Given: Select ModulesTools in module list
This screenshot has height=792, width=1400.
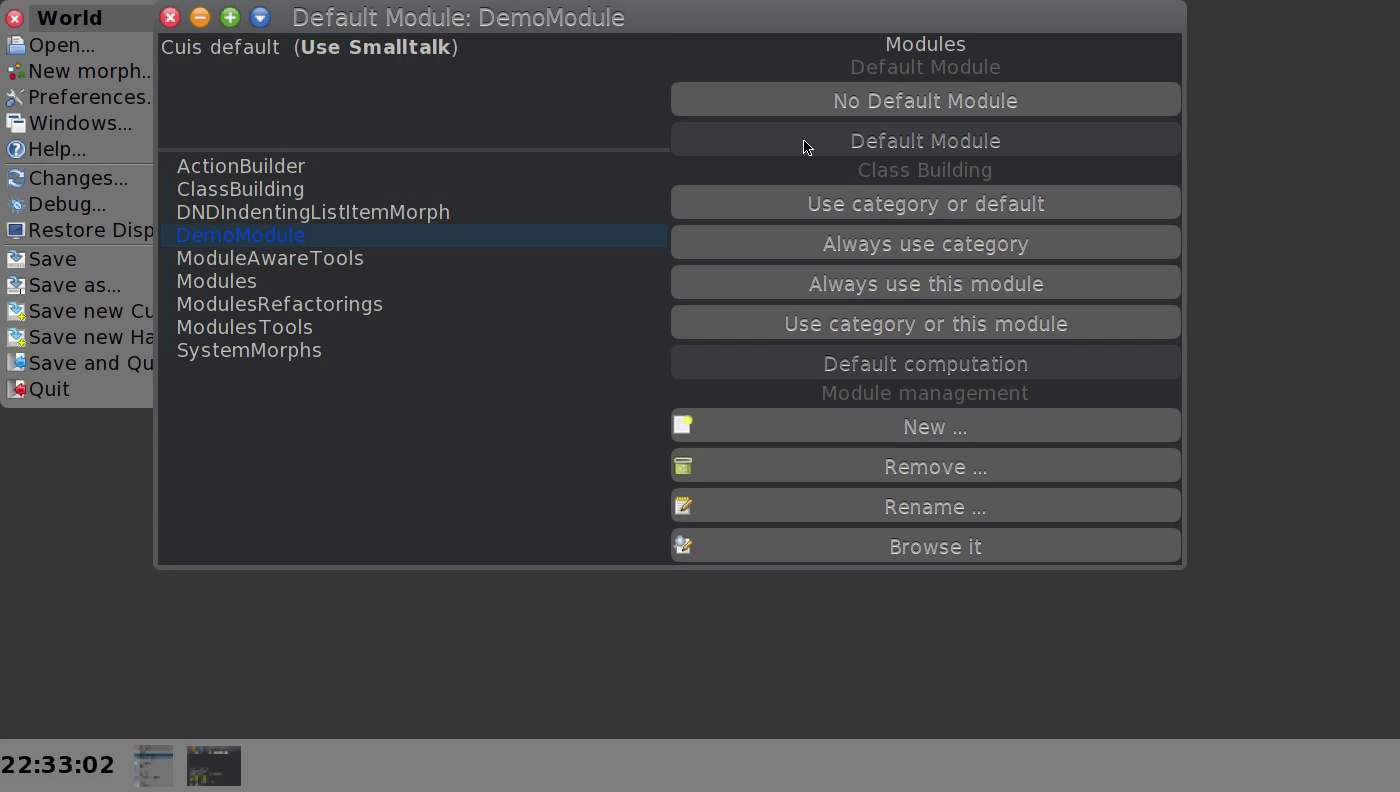Looking at the screenshot, I should click(x=414, y=327).
